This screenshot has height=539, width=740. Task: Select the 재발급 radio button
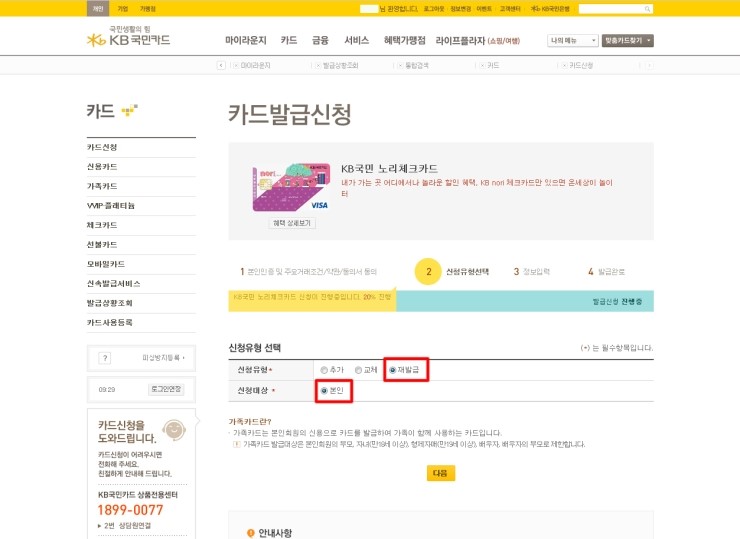[x=392, y=370]
